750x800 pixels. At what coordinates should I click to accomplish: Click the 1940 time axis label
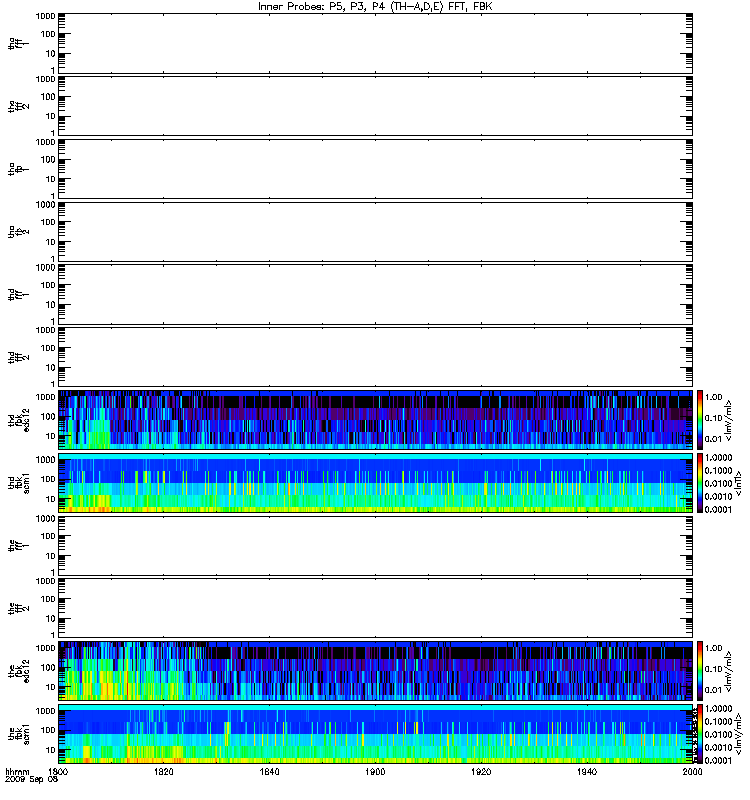tap(587, 771)
